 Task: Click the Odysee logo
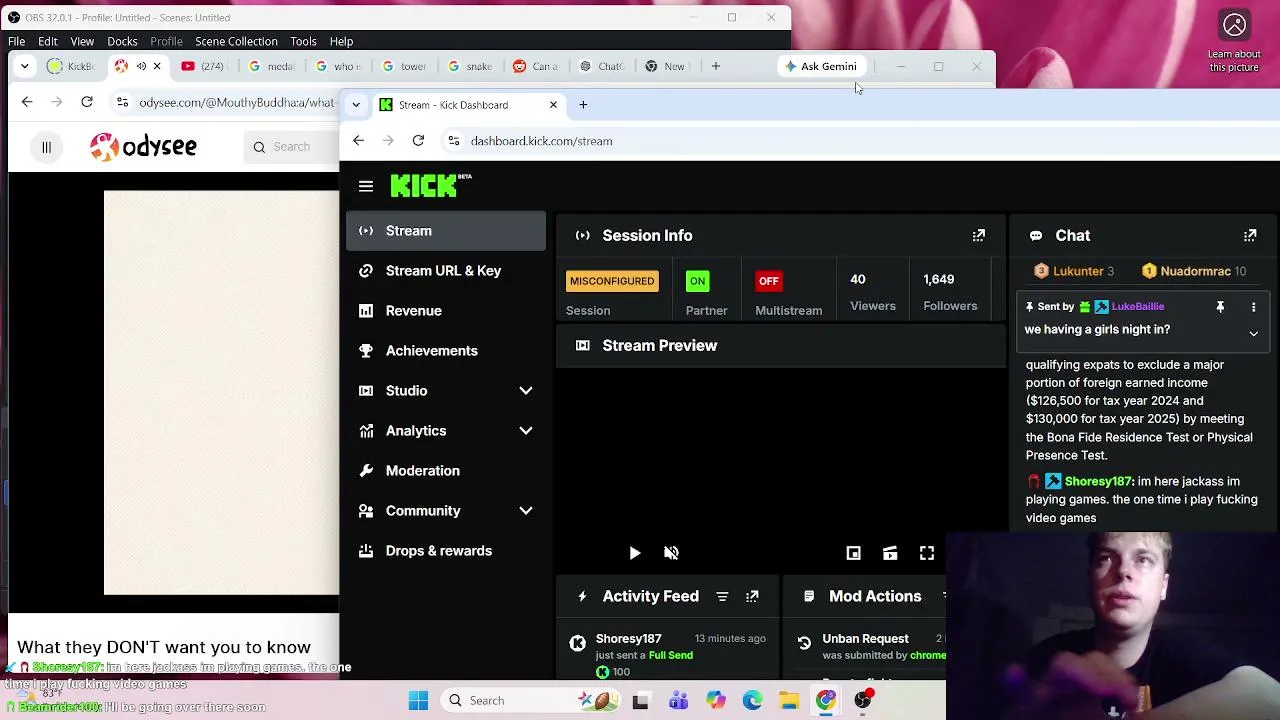coord(143,147)
